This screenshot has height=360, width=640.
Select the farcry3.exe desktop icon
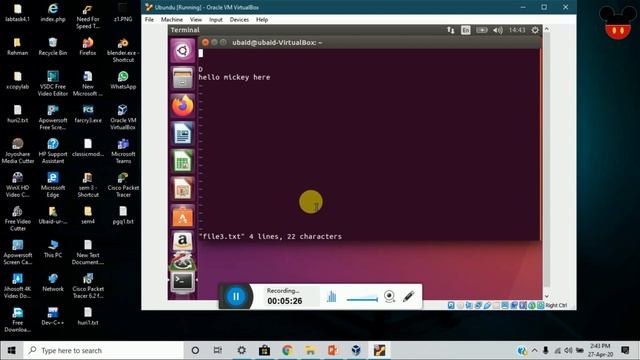click(88, 114)
